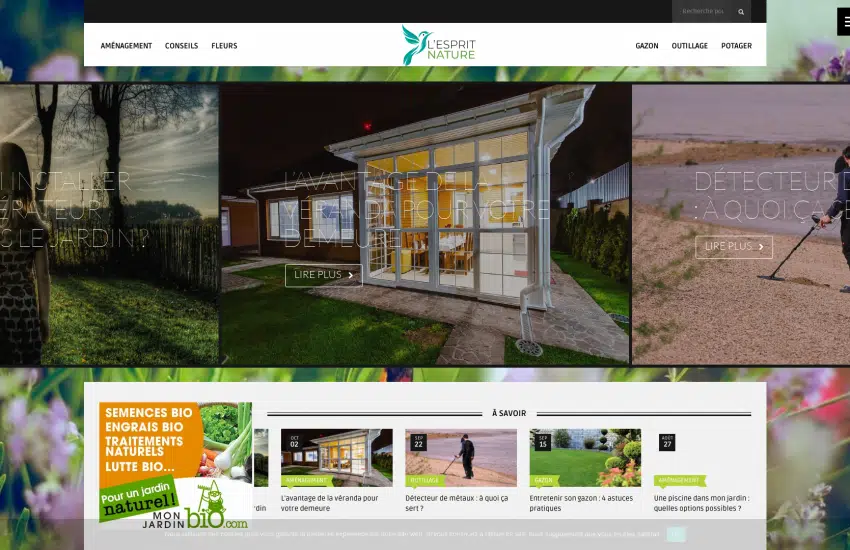The height and width of the screenshot is (550, 850).
Task: Open the véranda slide headline
Action: click(416, 210)
